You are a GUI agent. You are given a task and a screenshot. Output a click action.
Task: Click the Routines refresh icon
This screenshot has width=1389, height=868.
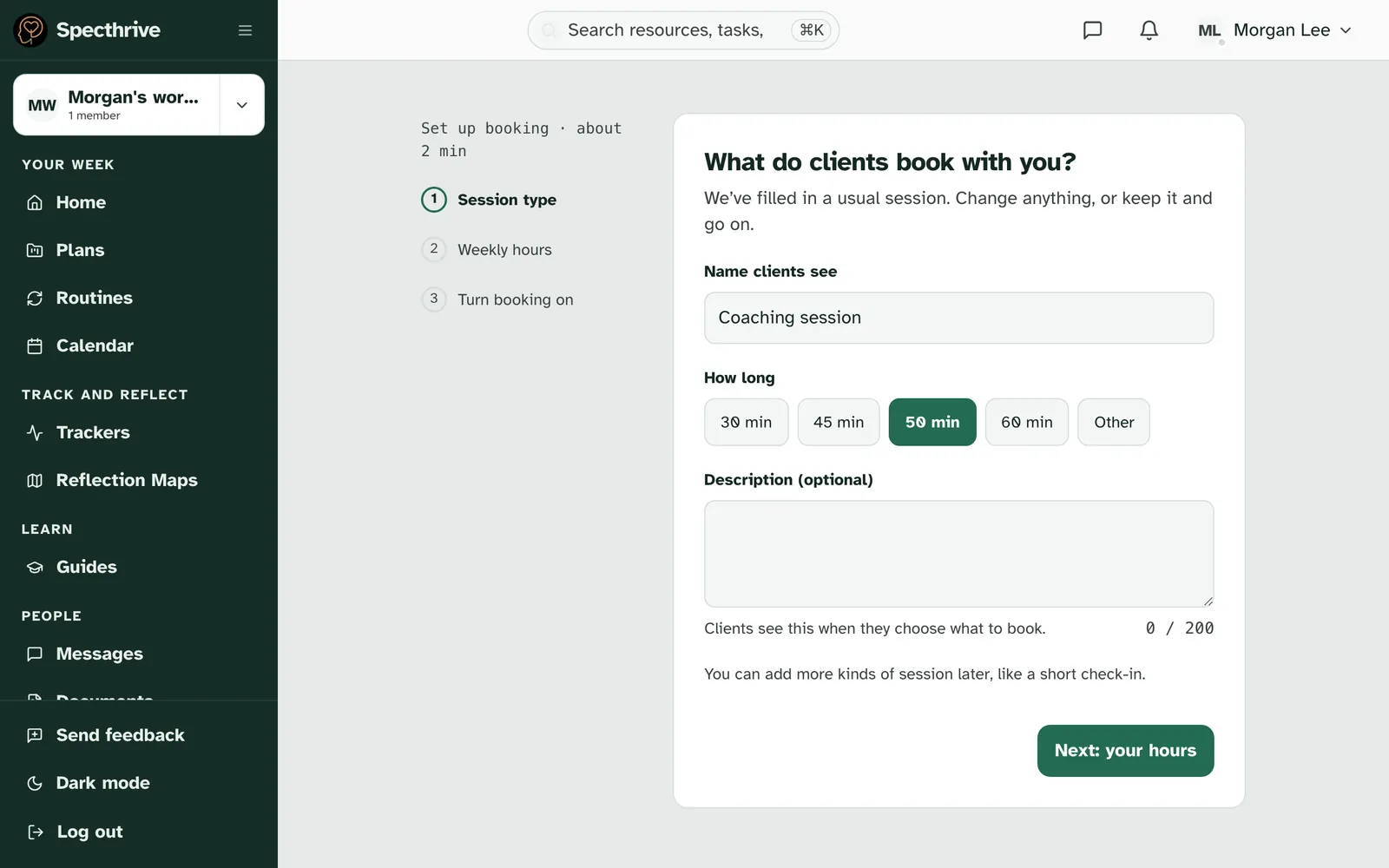pyautogui.click(x=35, y=298)
